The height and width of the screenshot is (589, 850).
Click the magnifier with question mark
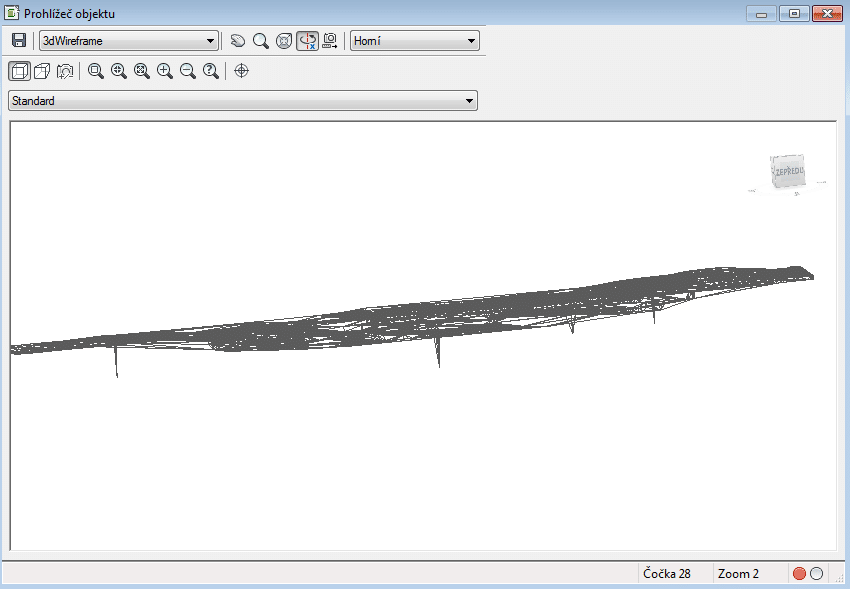coord(211,71)
